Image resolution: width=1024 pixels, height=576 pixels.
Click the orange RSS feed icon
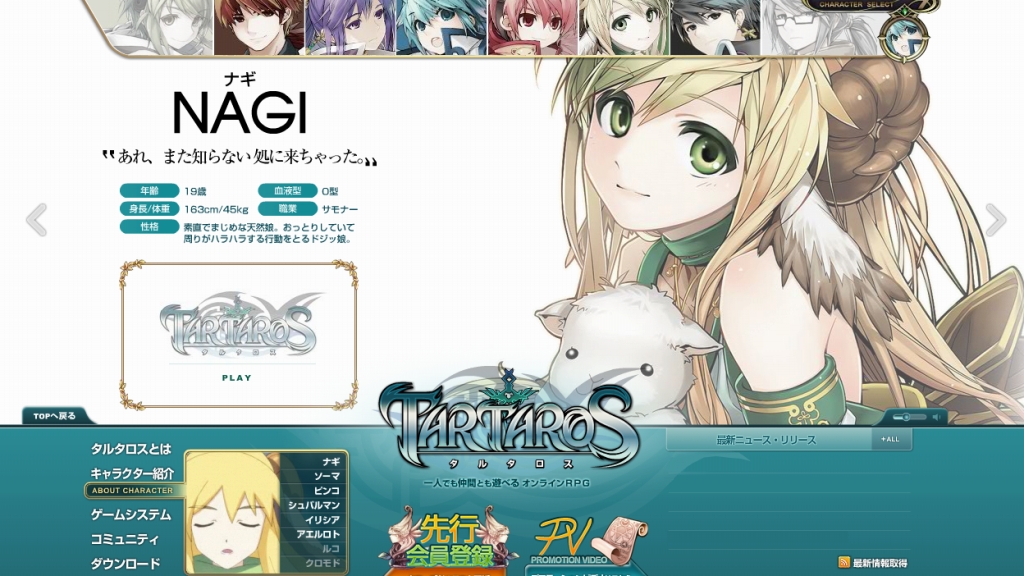[844, 562]
